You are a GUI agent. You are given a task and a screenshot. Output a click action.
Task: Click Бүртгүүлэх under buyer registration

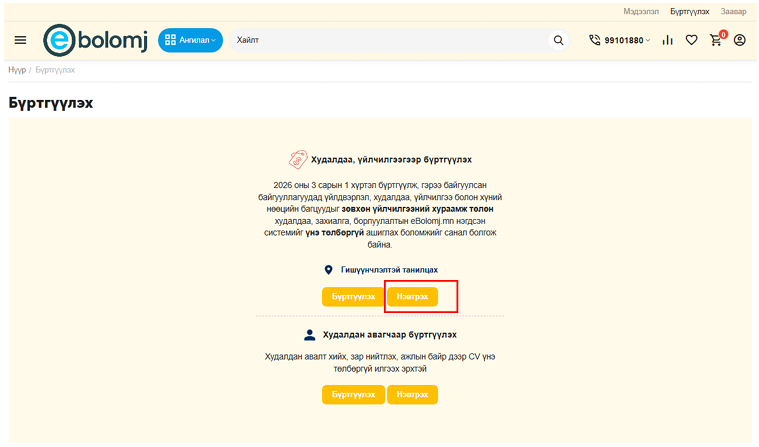point(353,394)
